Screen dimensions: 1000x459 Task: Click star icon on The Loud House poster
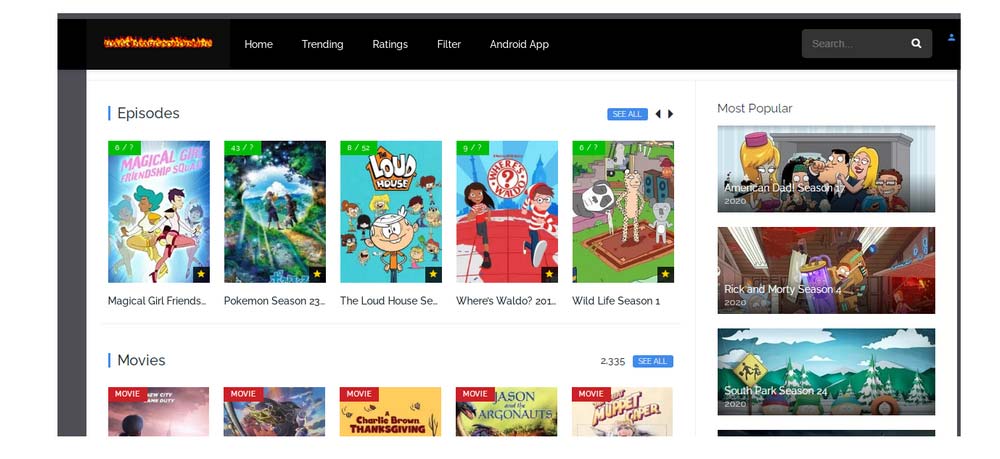point(433,274)
